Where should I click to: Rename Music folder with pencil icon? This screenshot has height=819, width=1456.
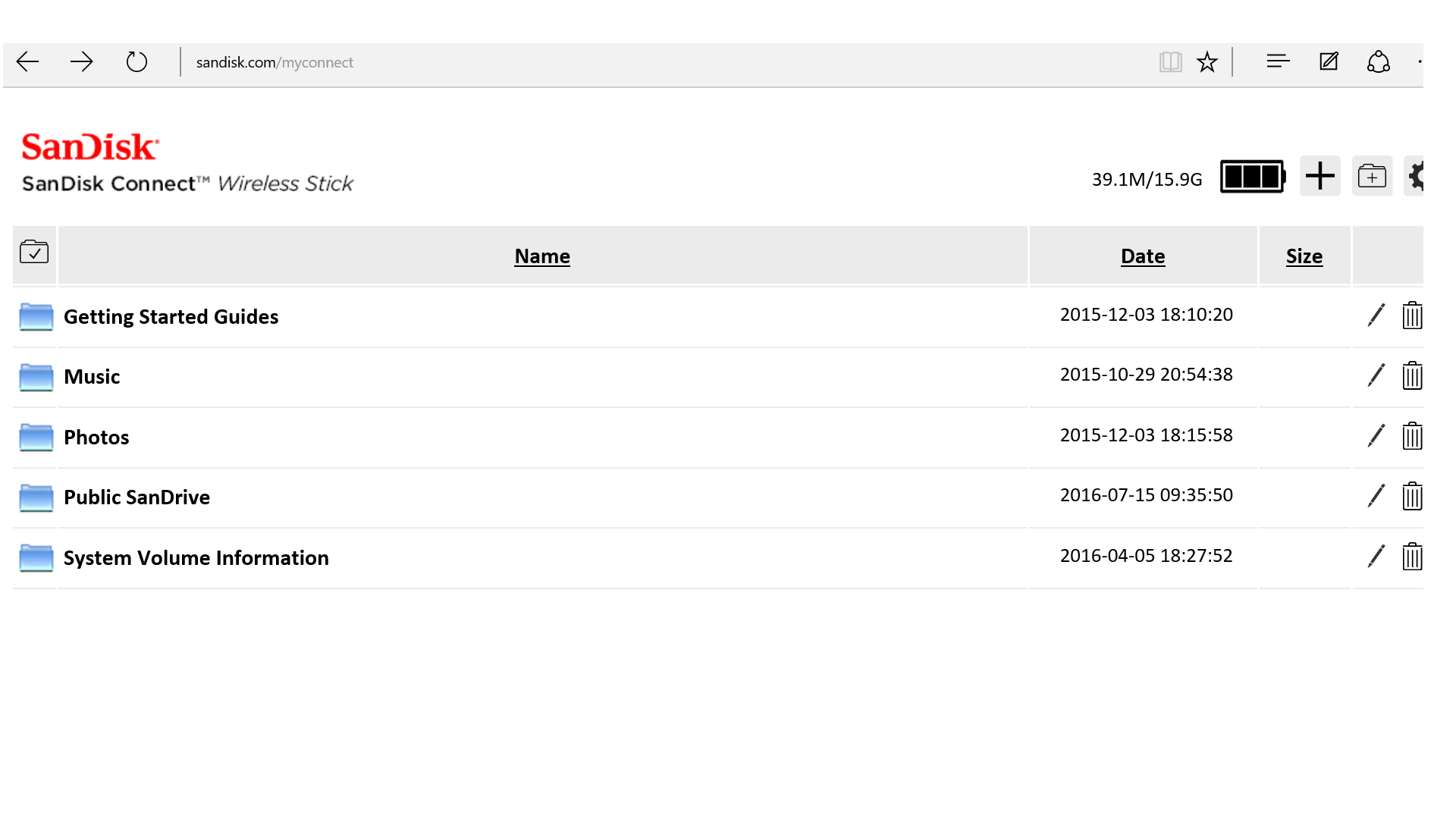click(1376, 375)
